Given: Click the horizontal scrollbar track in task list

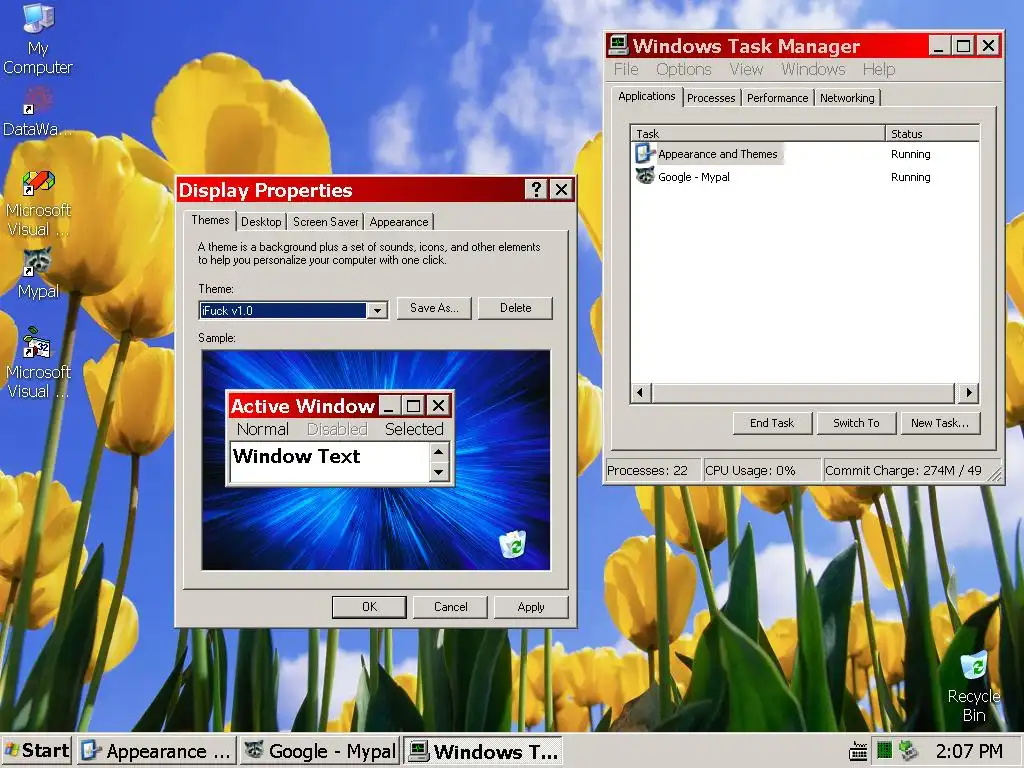Looking at the screenshot, I should (803, 392).
